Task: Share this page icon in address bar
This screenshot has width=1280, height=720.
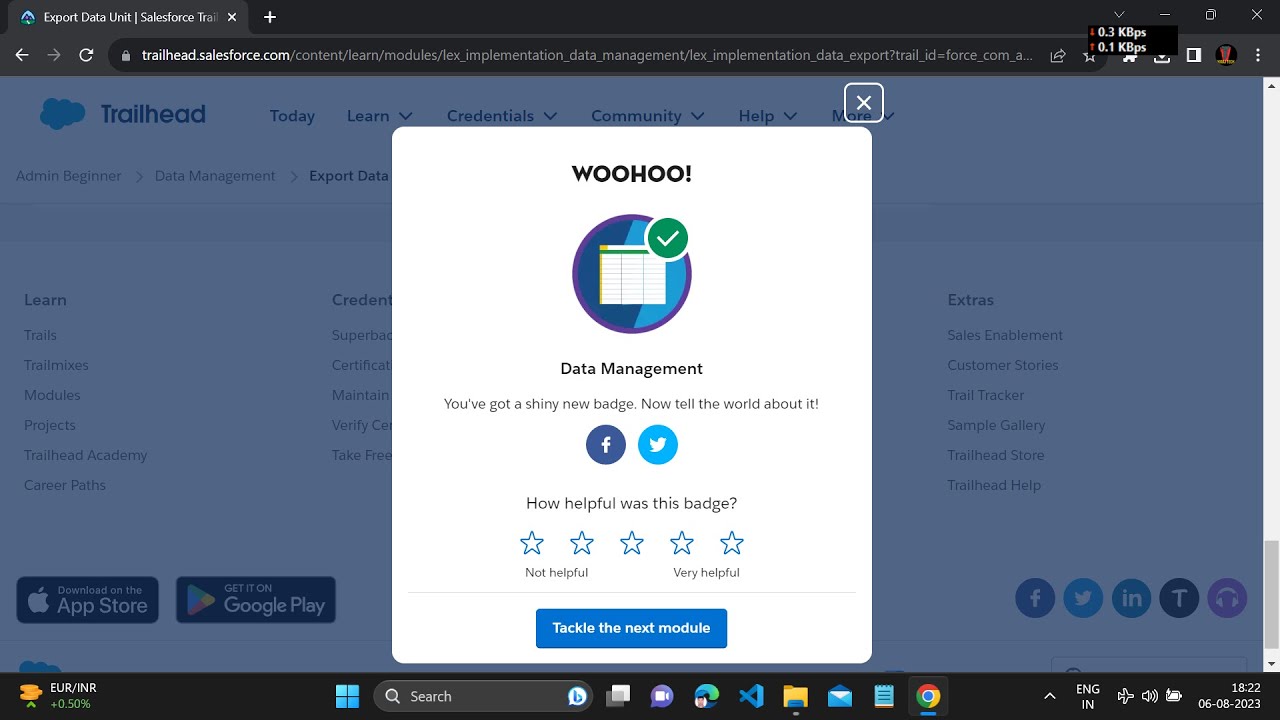Action: pos(1058,56)
